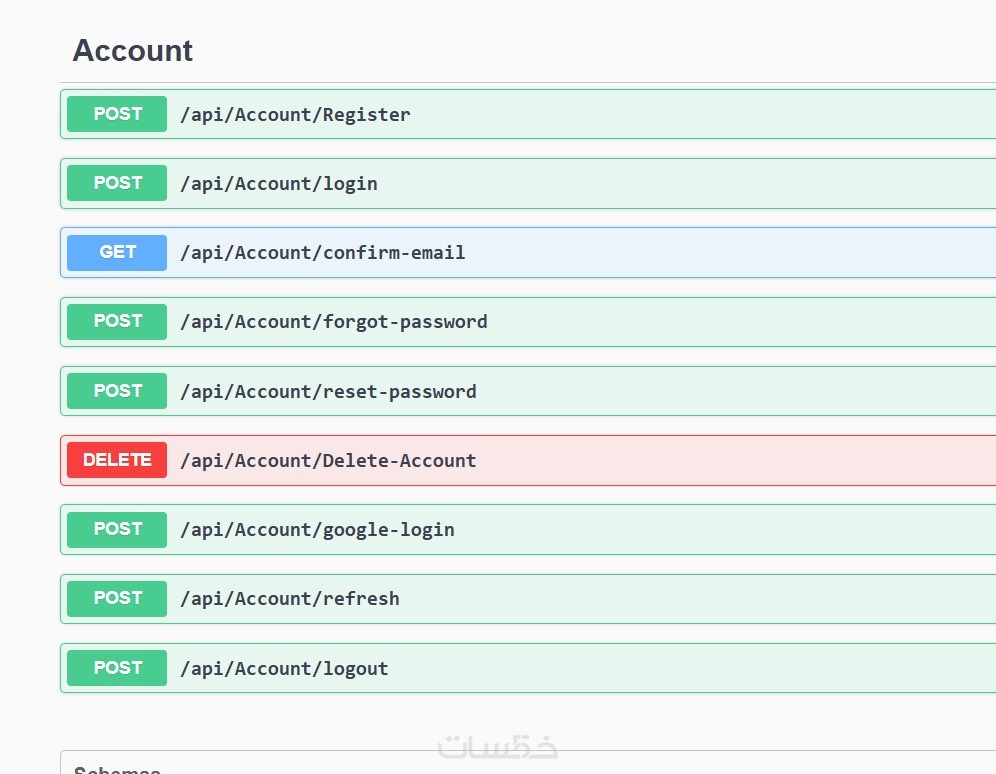This screenshot has width=996, height=774.
Task: Expand the /api/Account/logout endpoint path
Action: tap(284, 669)
